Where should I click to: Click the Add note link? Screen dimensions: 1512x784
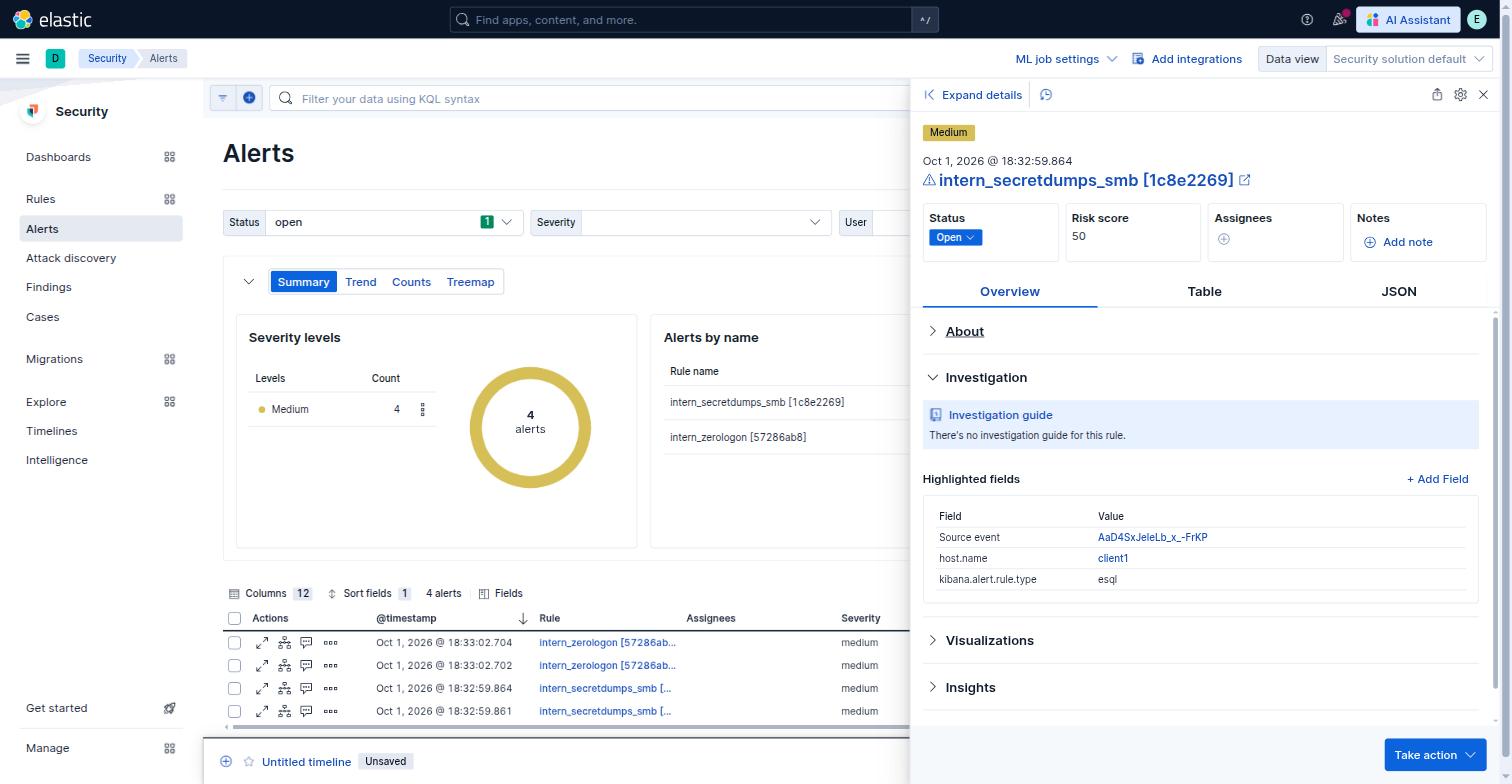pos(1398,242)
